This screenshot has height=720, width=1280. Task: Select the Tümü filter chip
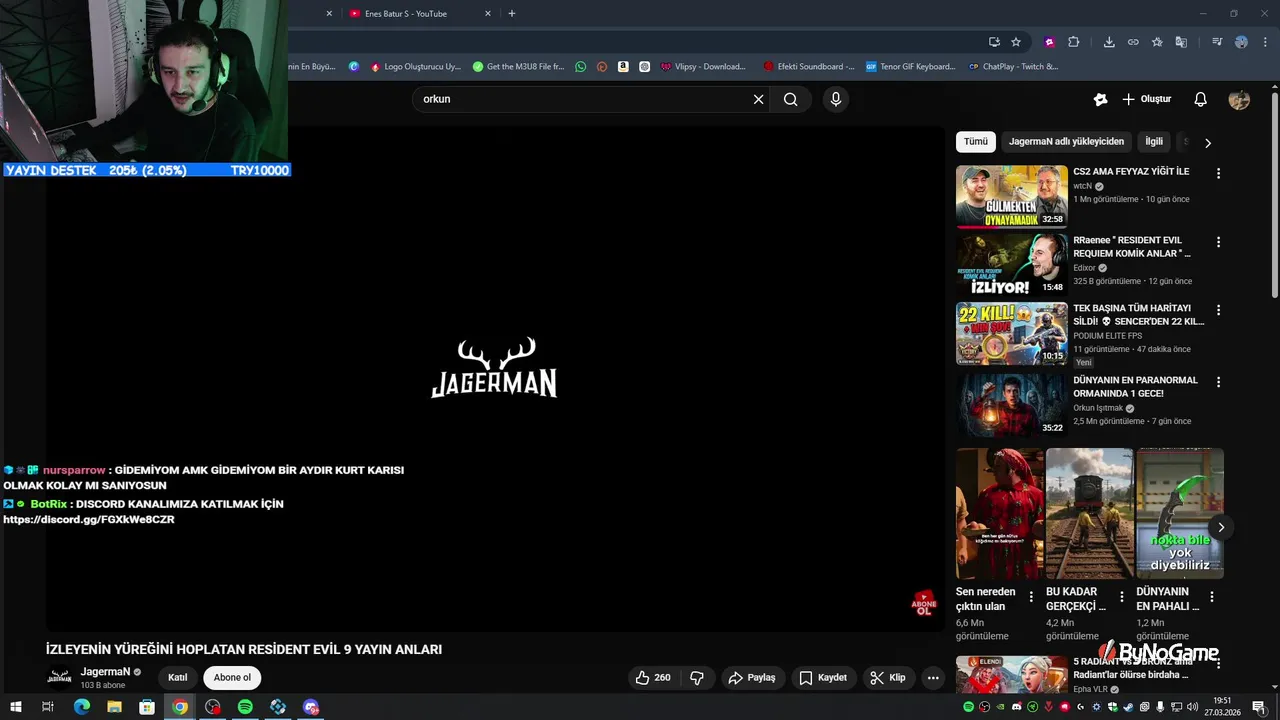point(975,142)
